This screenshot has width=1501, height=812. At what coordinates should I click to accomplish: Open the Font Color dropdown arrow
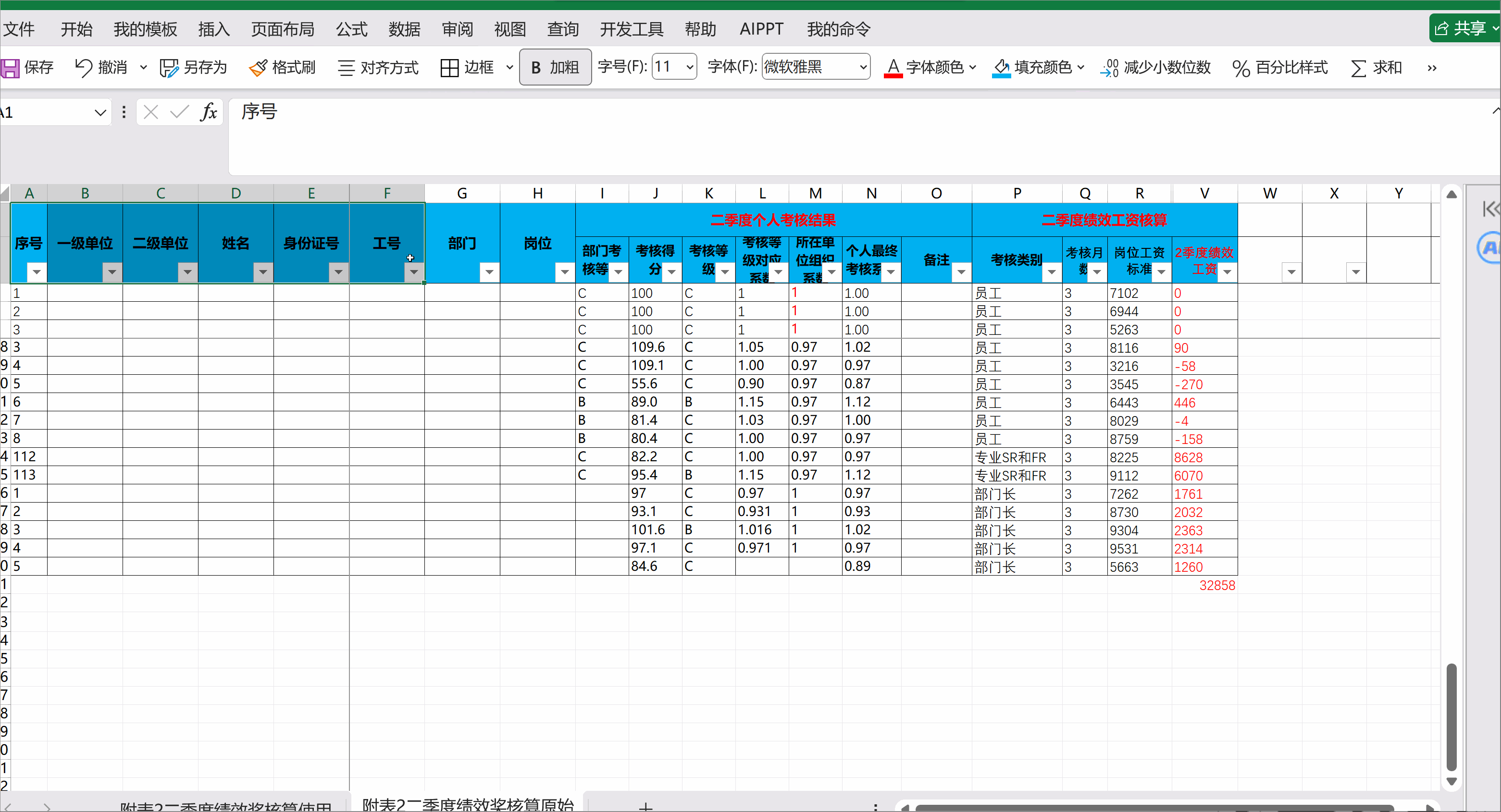pyautogui.click(x=972, y=68)
